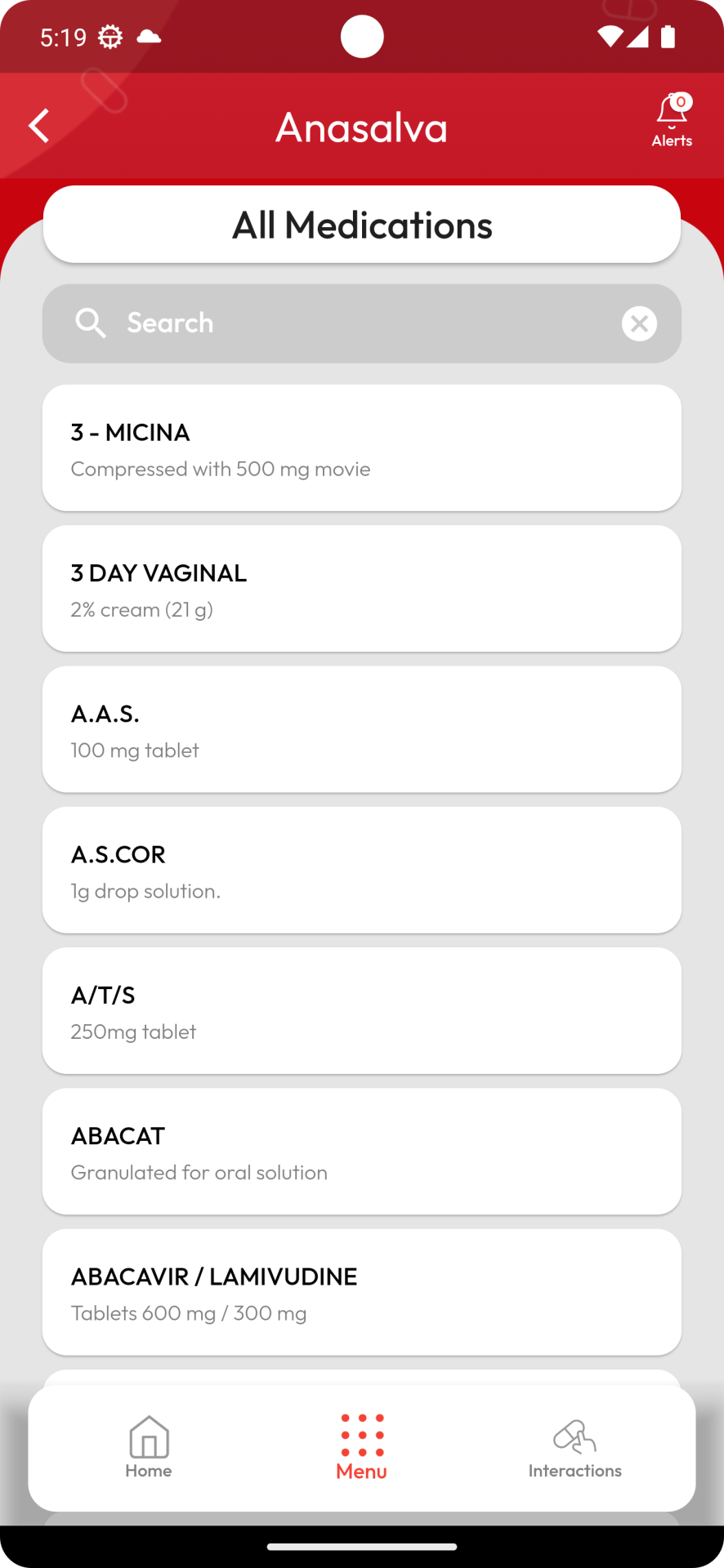The width and height of the screenshot is (724, 1568).
Task: Open A.S.COR drop solution entry
Action: pos(362,870)
